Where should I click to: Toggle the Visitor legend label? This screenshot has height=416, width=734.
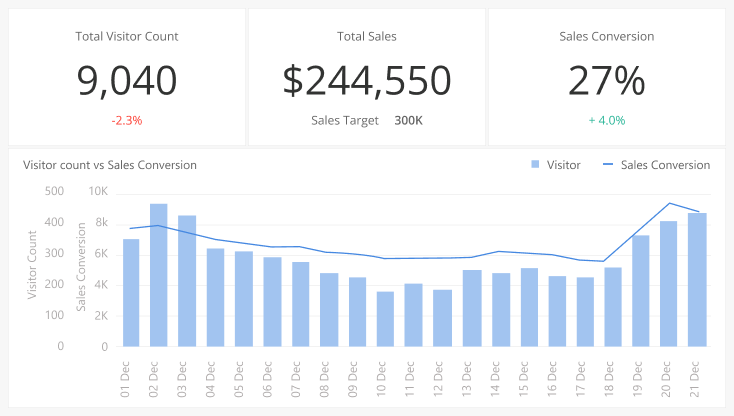point(564,165)
